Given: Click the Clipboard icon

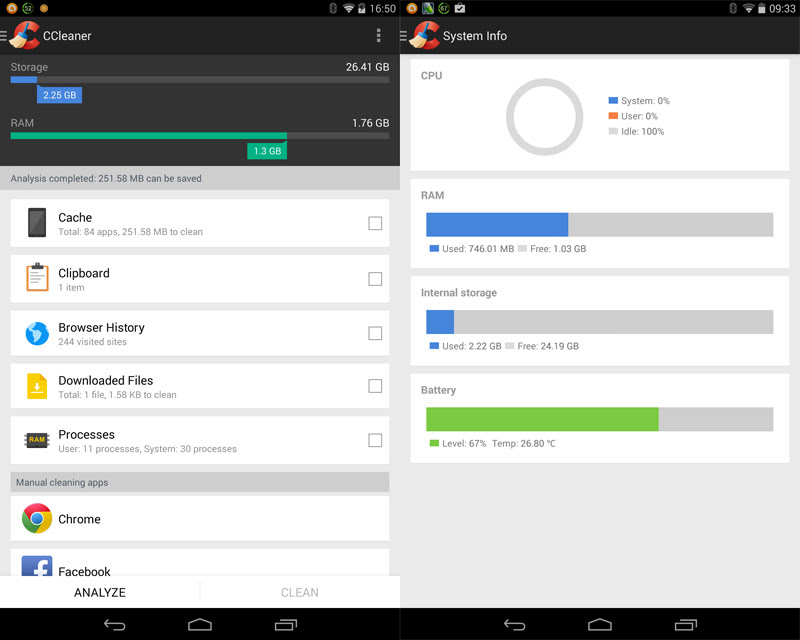Looking at the screenshot, I should (37, 277).
